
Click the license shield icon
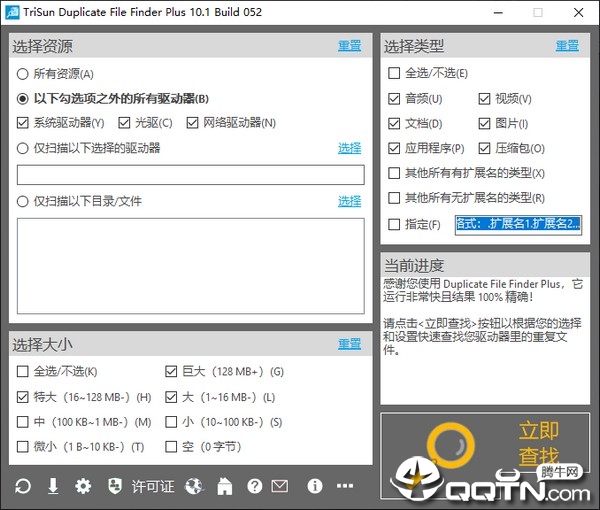click(x=115, y=486)
